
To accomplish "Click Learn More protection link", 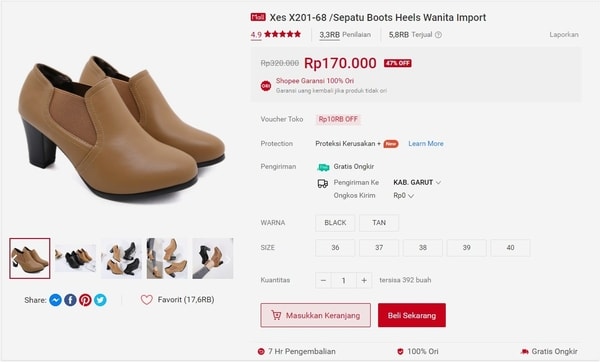I will 426,143.
